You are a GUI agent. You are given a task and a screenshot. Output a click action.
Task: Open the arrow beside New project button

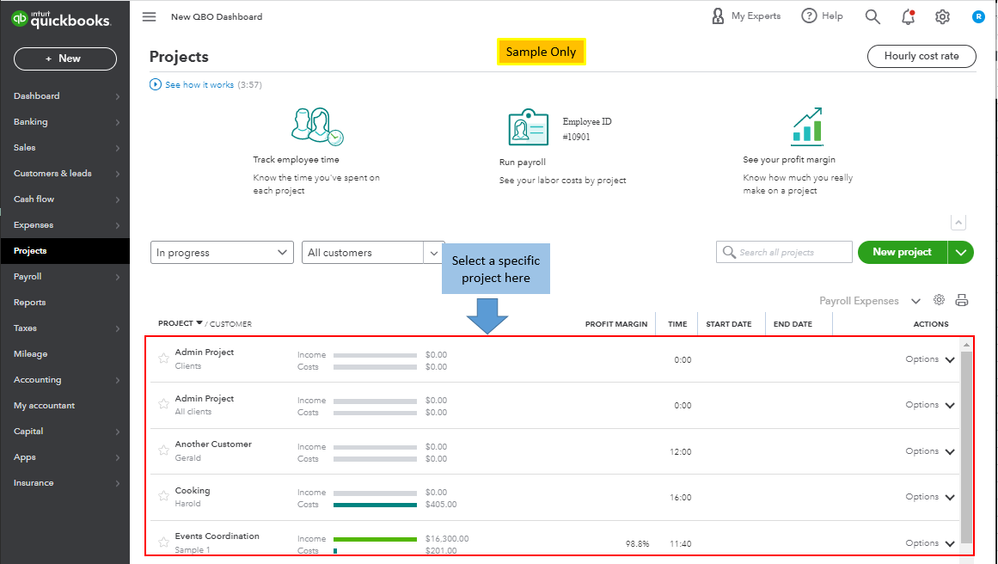click(961, 253)
